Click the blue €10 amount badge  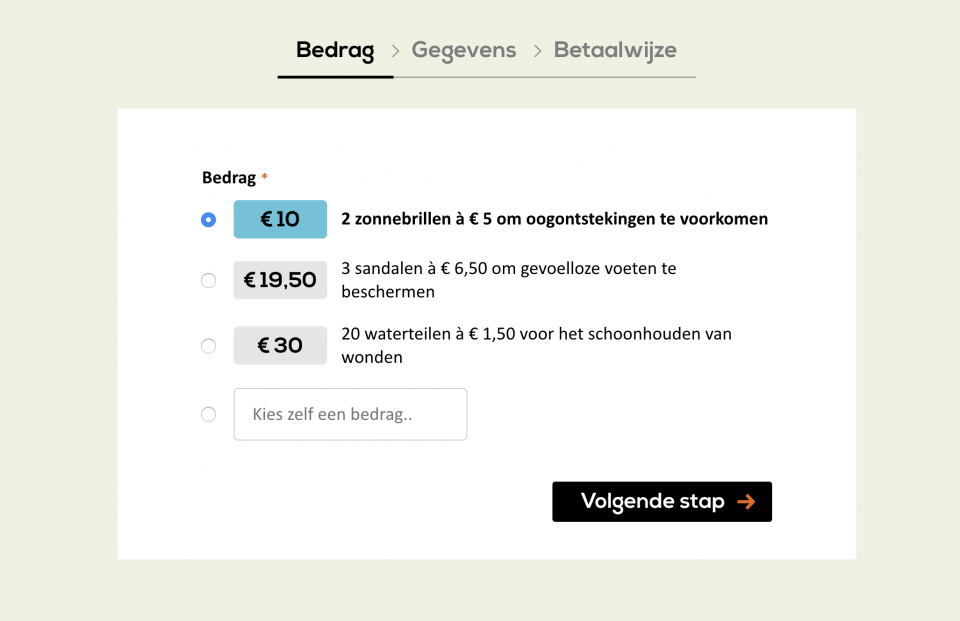[280, 219]
